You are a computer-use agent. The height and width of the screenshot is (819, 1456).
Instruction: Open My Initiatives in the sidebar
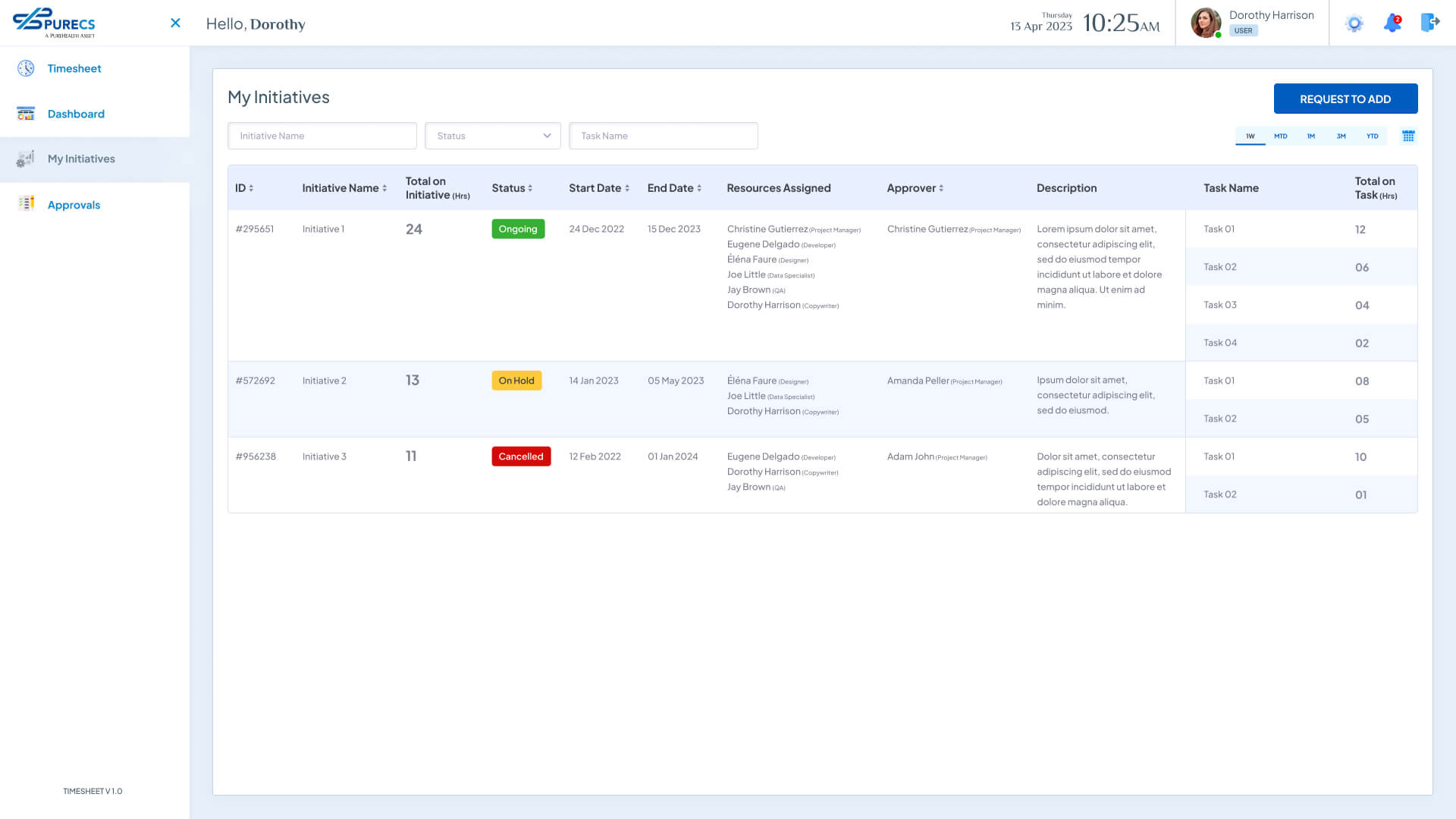81,158
